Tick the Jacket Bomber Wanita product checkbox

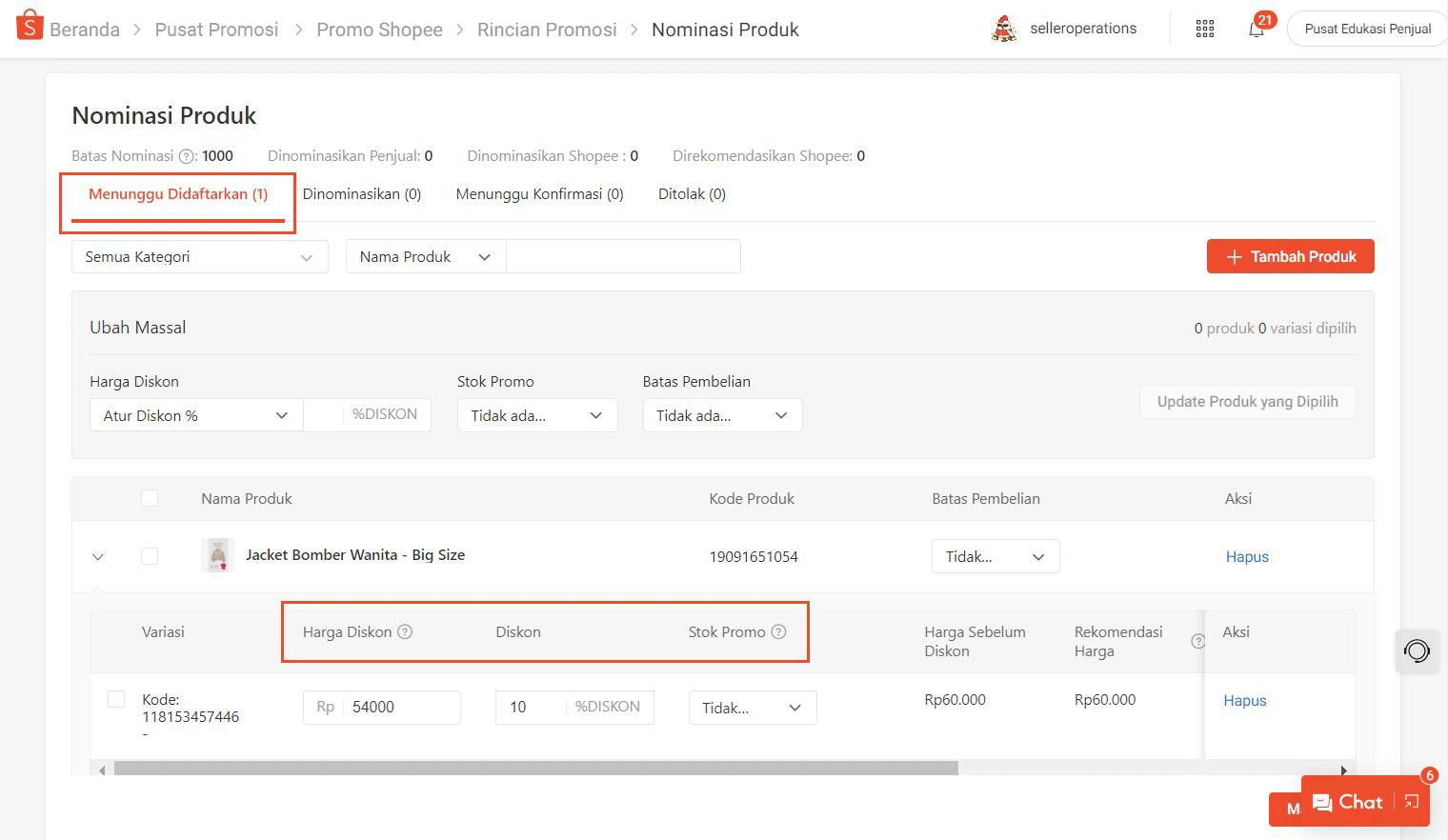pyautogui.click(x=150, y=556)
